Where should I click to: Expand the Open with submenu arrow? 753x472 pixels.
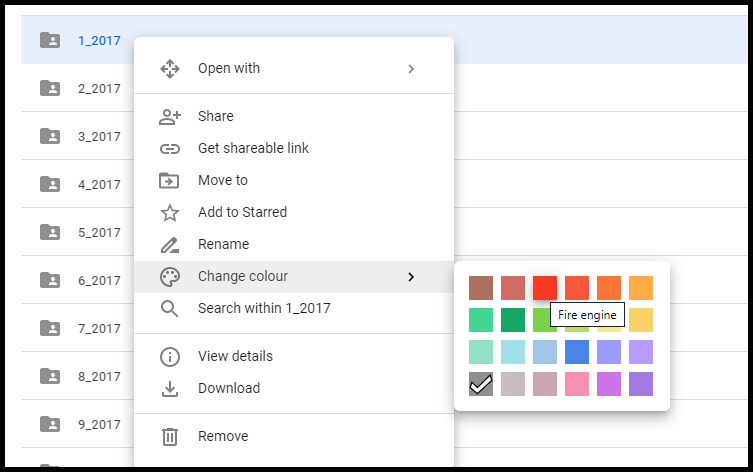pos(410,68)
